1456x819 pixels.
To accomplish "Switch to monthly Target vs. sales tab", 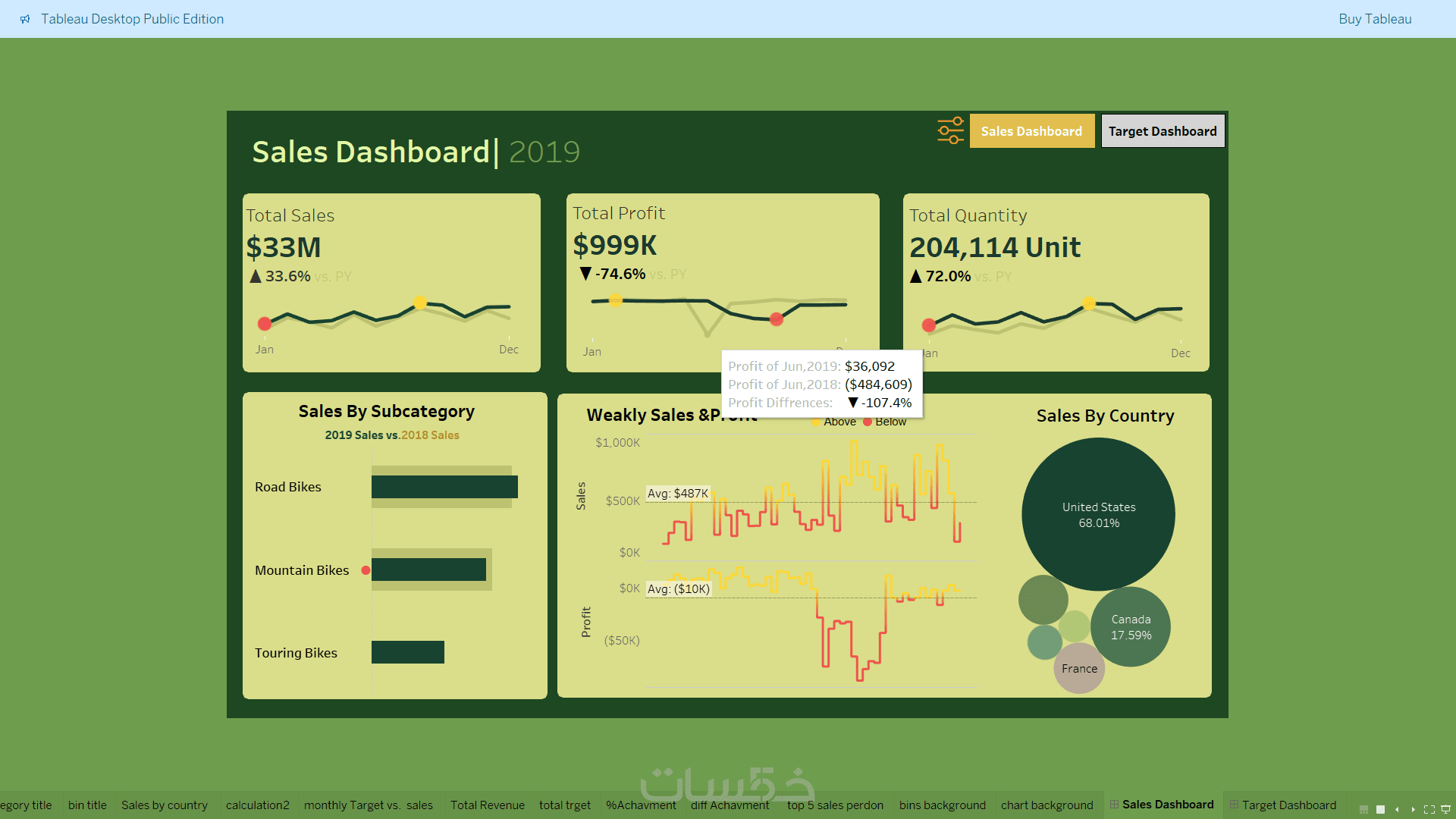I will (x=368, y=805).
